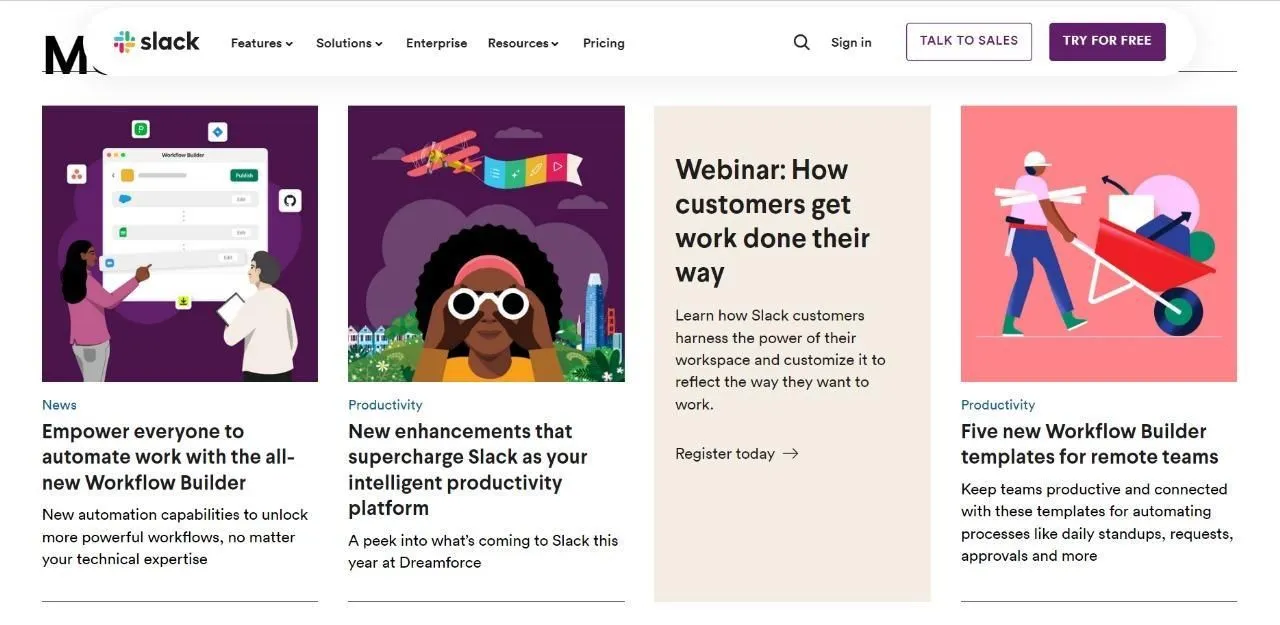Open the Enterprise menu item

(436, 43)
